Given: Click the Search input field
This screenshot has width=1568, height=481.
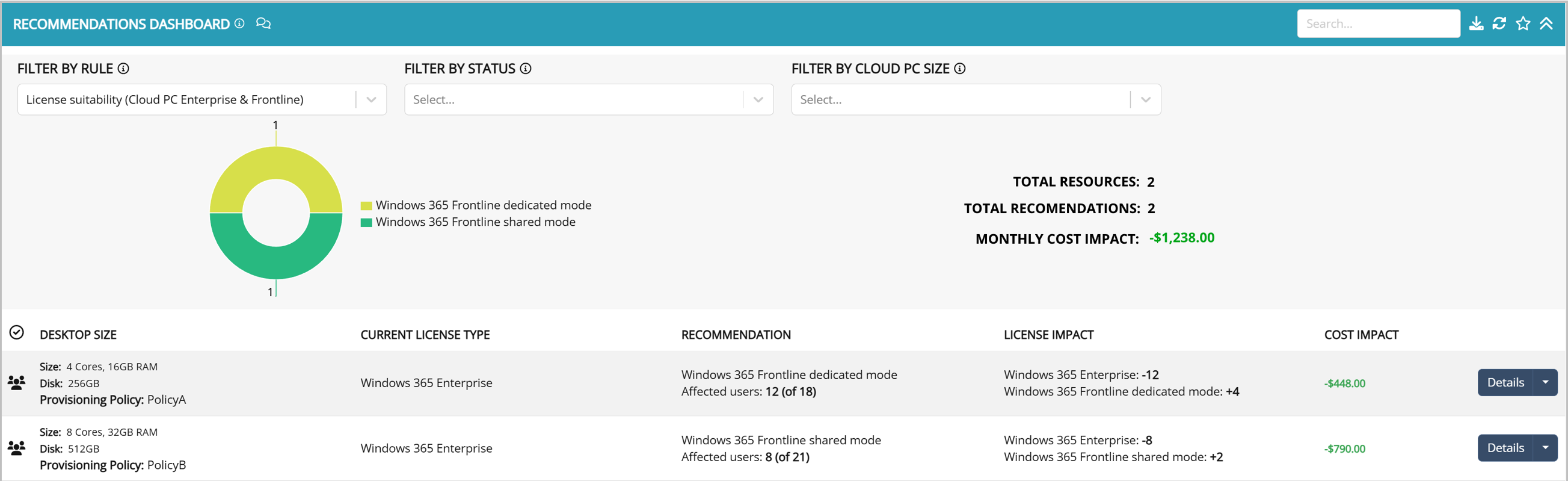Looking at the screenshot, I should 1377,23.
